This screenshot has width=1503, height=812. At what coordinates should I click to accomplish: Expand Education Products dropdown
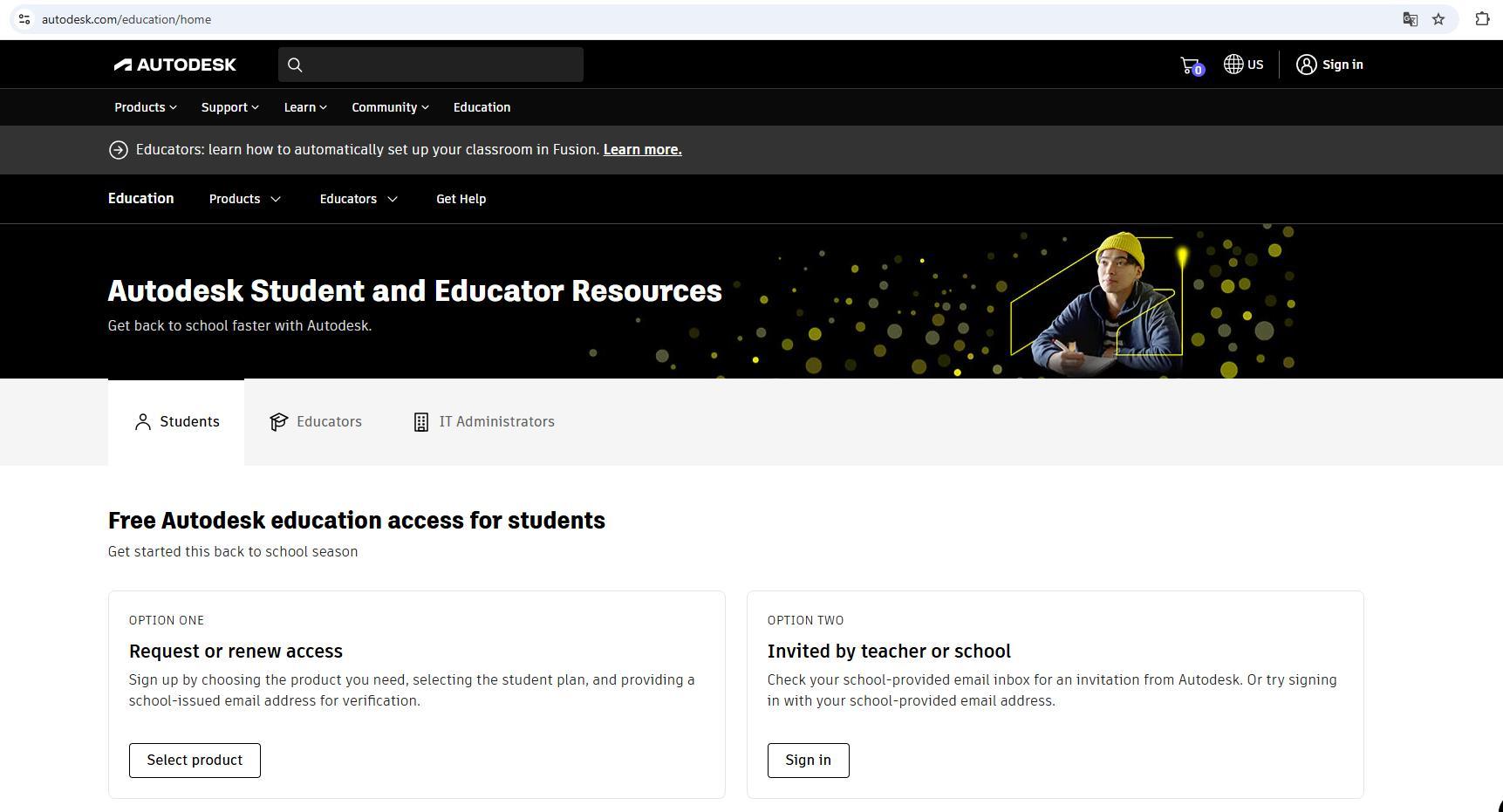pos(245,199)
